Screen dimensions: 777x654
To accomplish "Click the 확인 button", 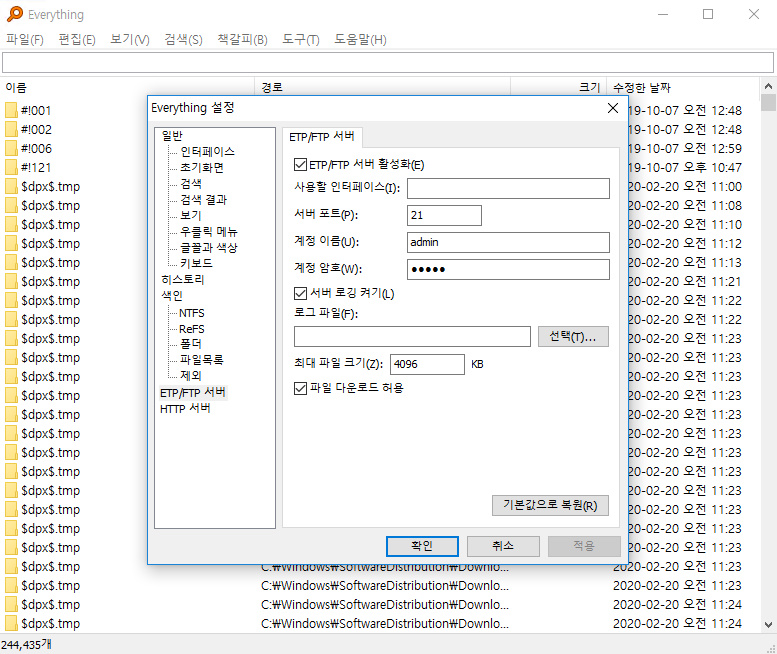I will 422,546.
